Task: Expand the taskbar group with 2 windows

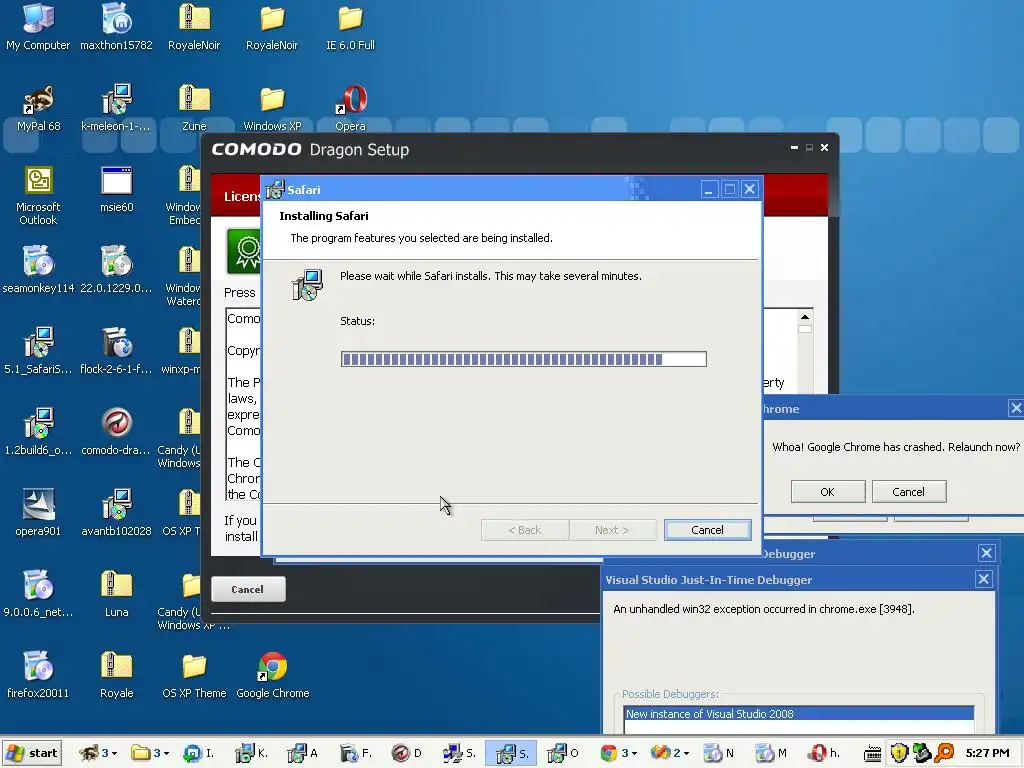Action: (670, 753)
